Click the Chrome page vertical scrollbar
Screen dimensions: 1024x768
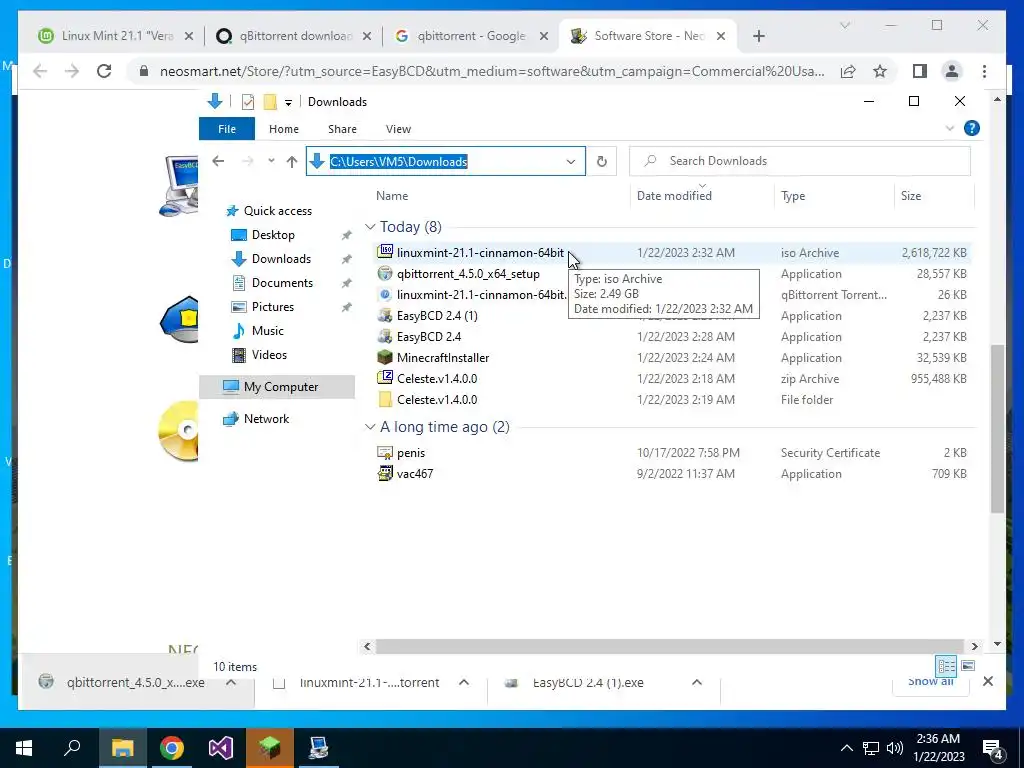pyautogui.click(x=997, y=428)
